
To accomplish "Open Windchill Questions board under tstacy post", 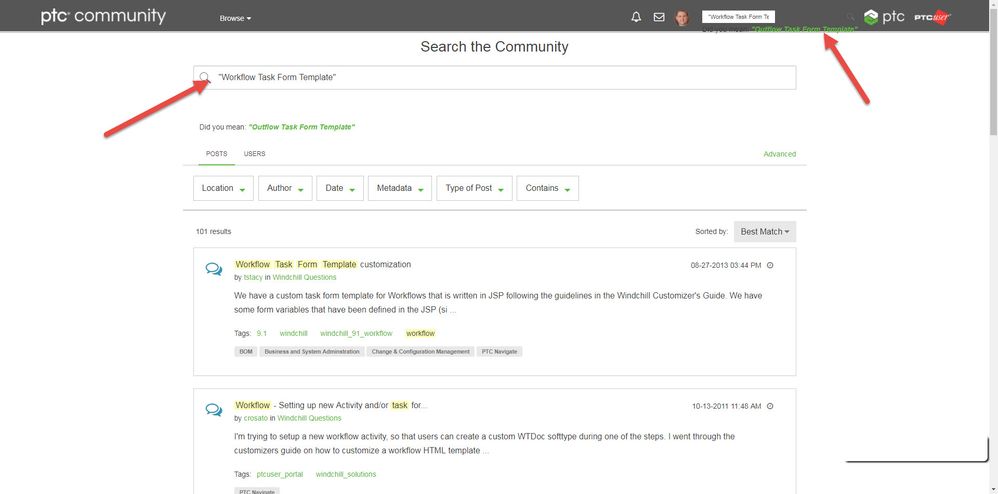I will [x=304, y=278].
